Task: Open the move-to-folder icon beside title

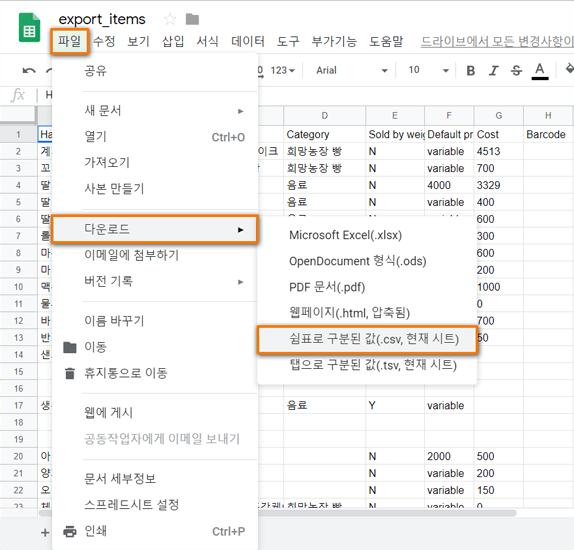Action: pyautogui.click(x=192, y=19)
